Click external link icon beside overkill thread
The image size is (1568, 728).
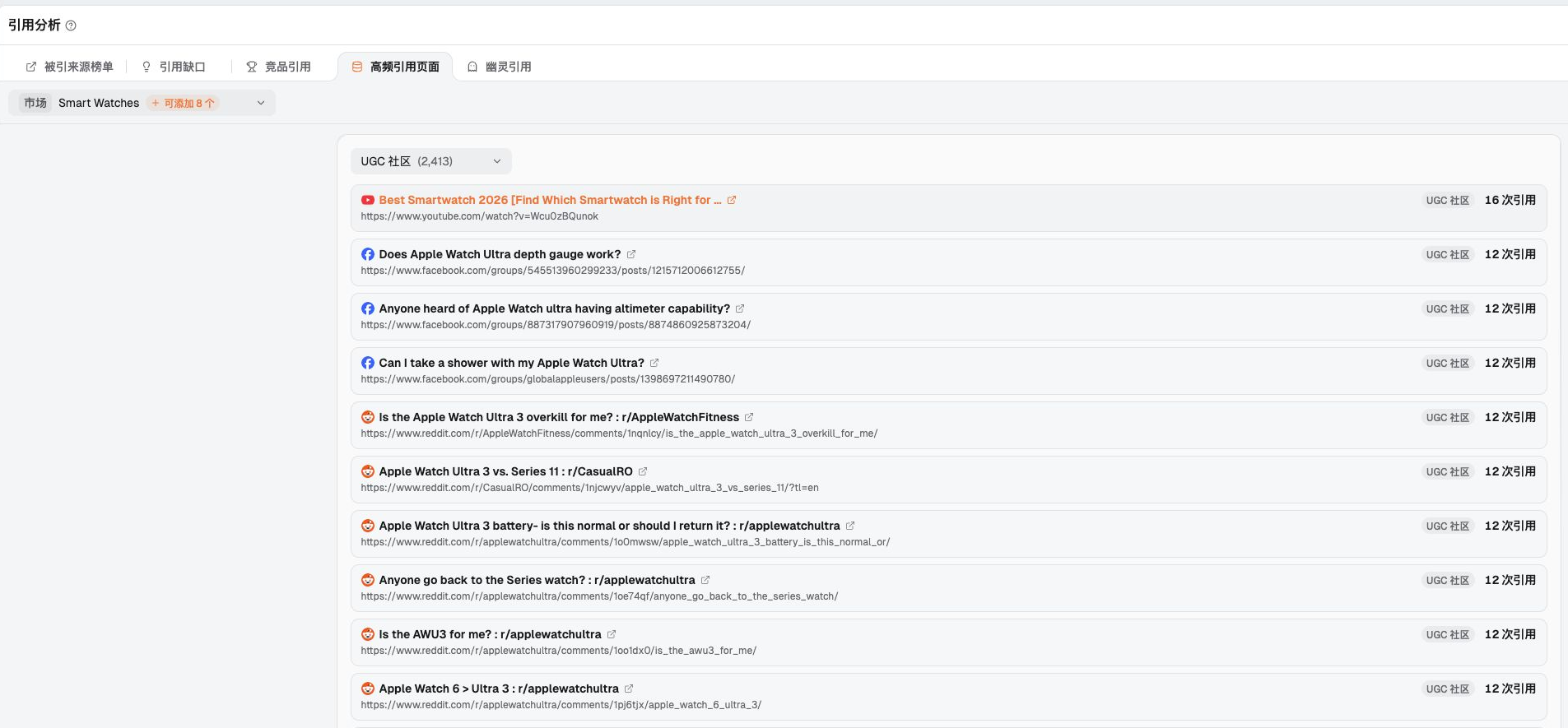tap(749, 417)
